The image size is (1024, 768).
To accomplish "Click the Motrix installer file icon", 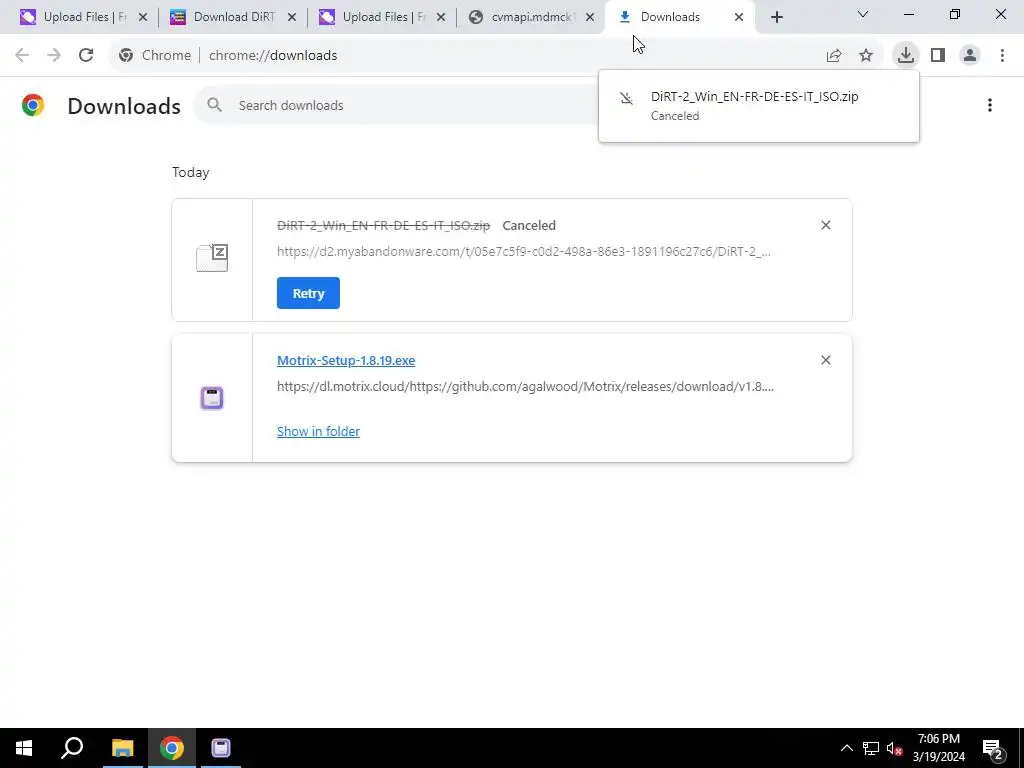I will pyautogui.click(x=212, y=398).
